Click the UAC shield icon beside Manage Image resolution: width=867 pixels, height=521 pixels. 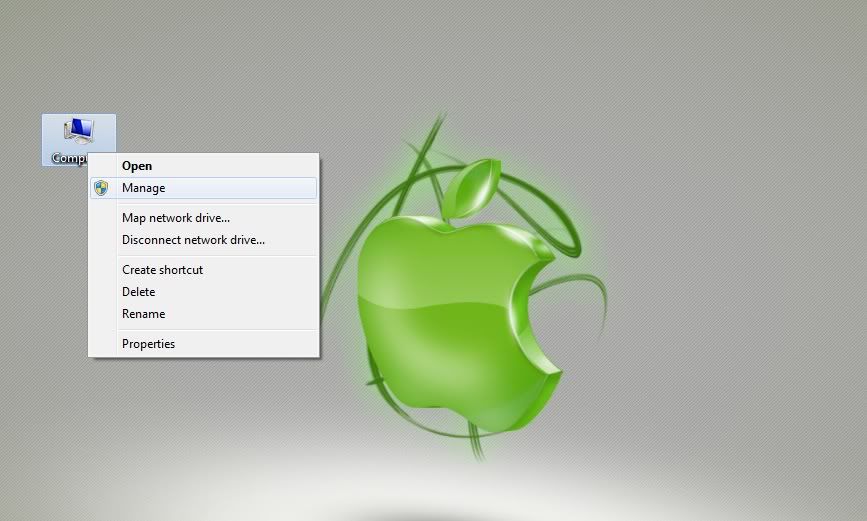pos(101,188)
